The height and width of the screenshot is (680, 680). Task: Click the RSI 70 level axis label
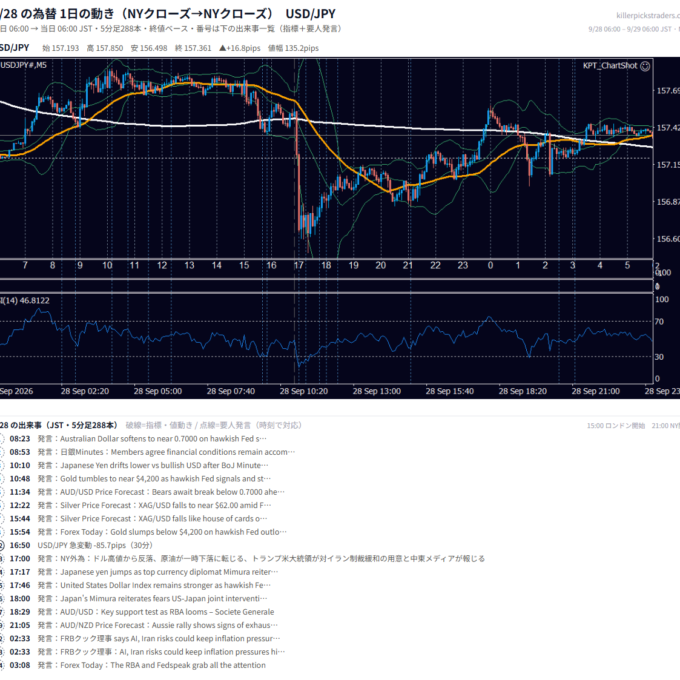coord(659,322)
